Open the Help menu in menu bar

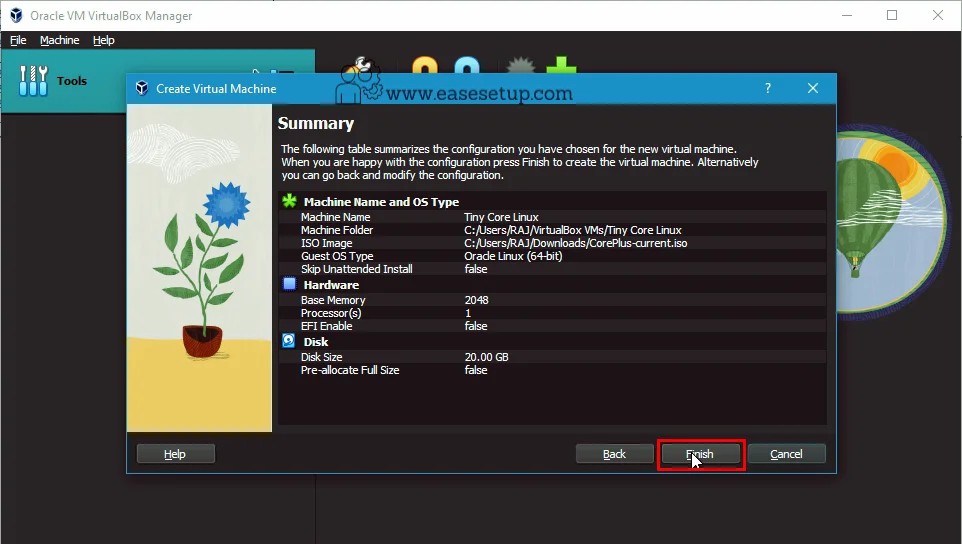click(x=104, y=40)
